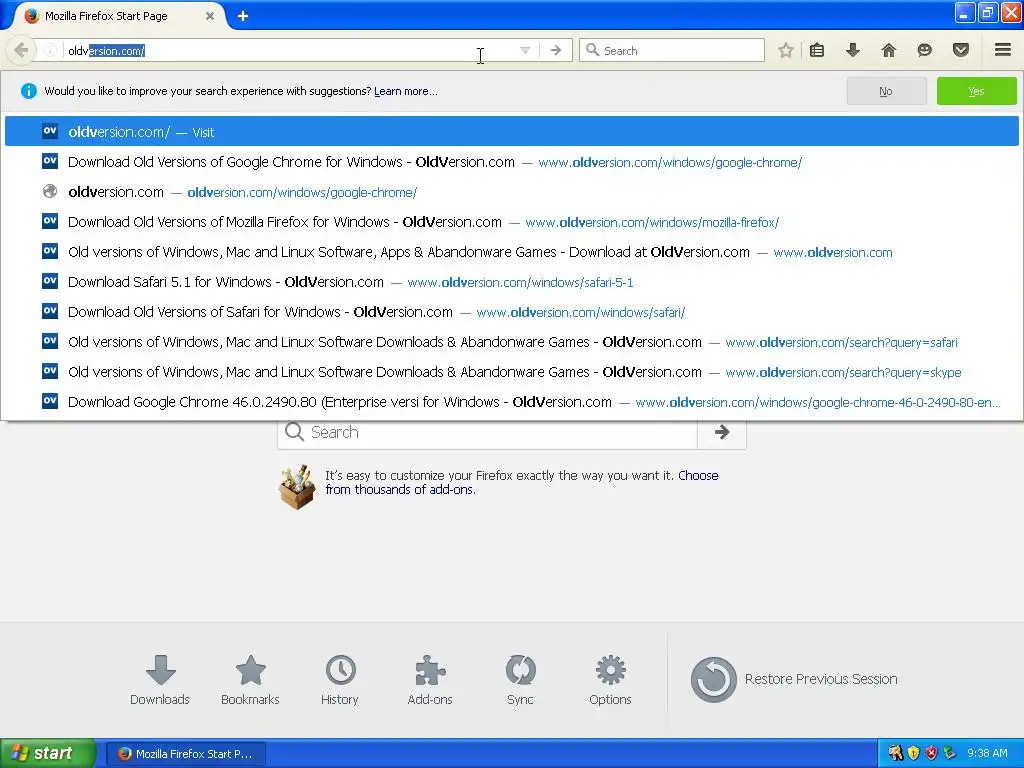
Task: Open Add-ons from start page
Action: coord(430,680)
